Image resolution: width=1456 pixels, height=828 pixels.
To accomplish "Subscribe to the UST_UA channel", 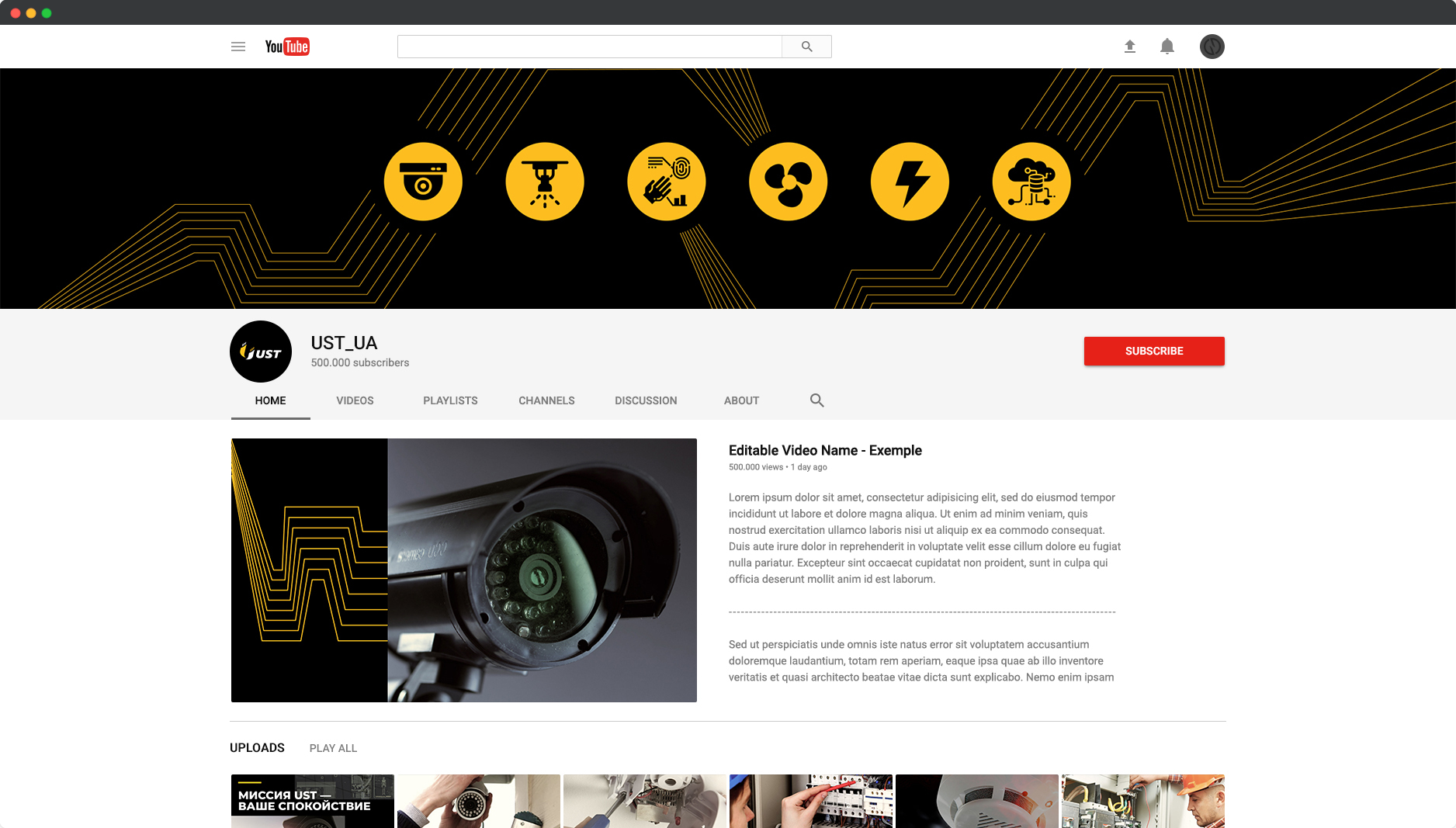I will pyautogui.click(x=1154, y=351).
